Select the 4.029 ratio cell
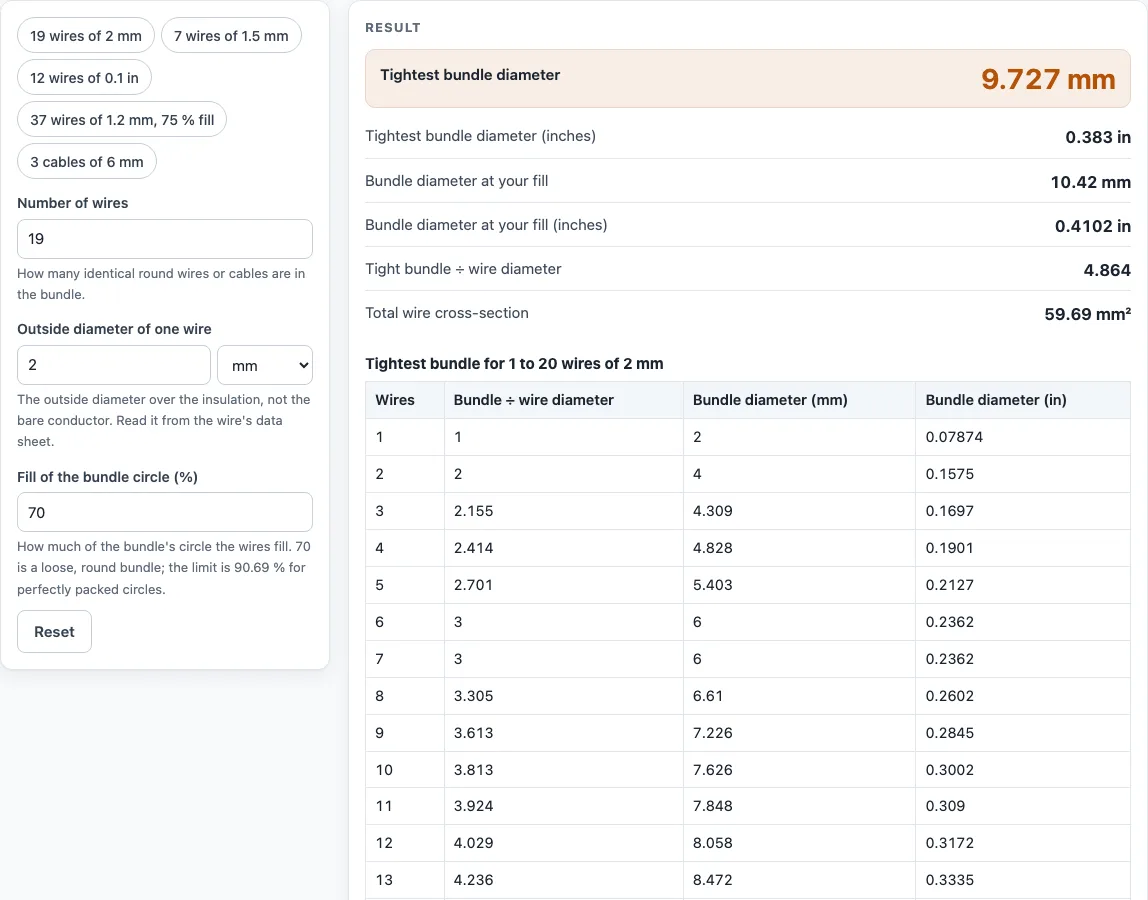Screen dimensions: 1148x900 (564, 843)
